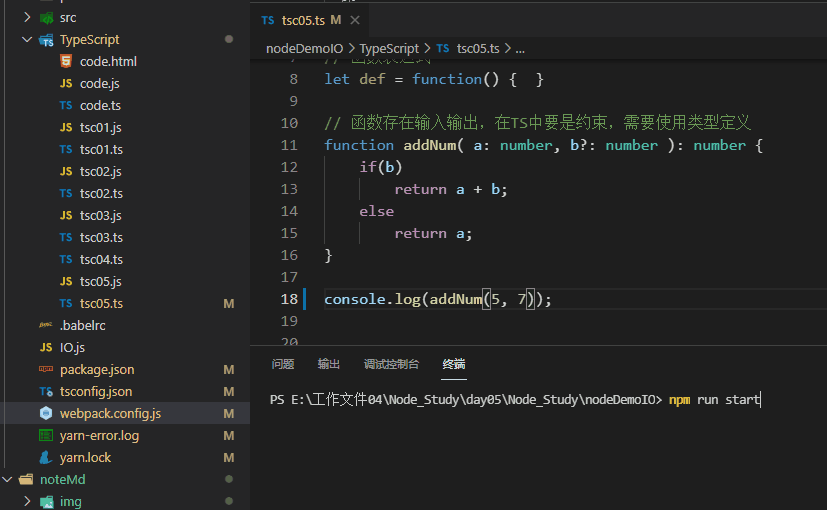Click the HTML icon of code.html
The height and width of the screenshot is (510, 827).
tap(66, 62)
